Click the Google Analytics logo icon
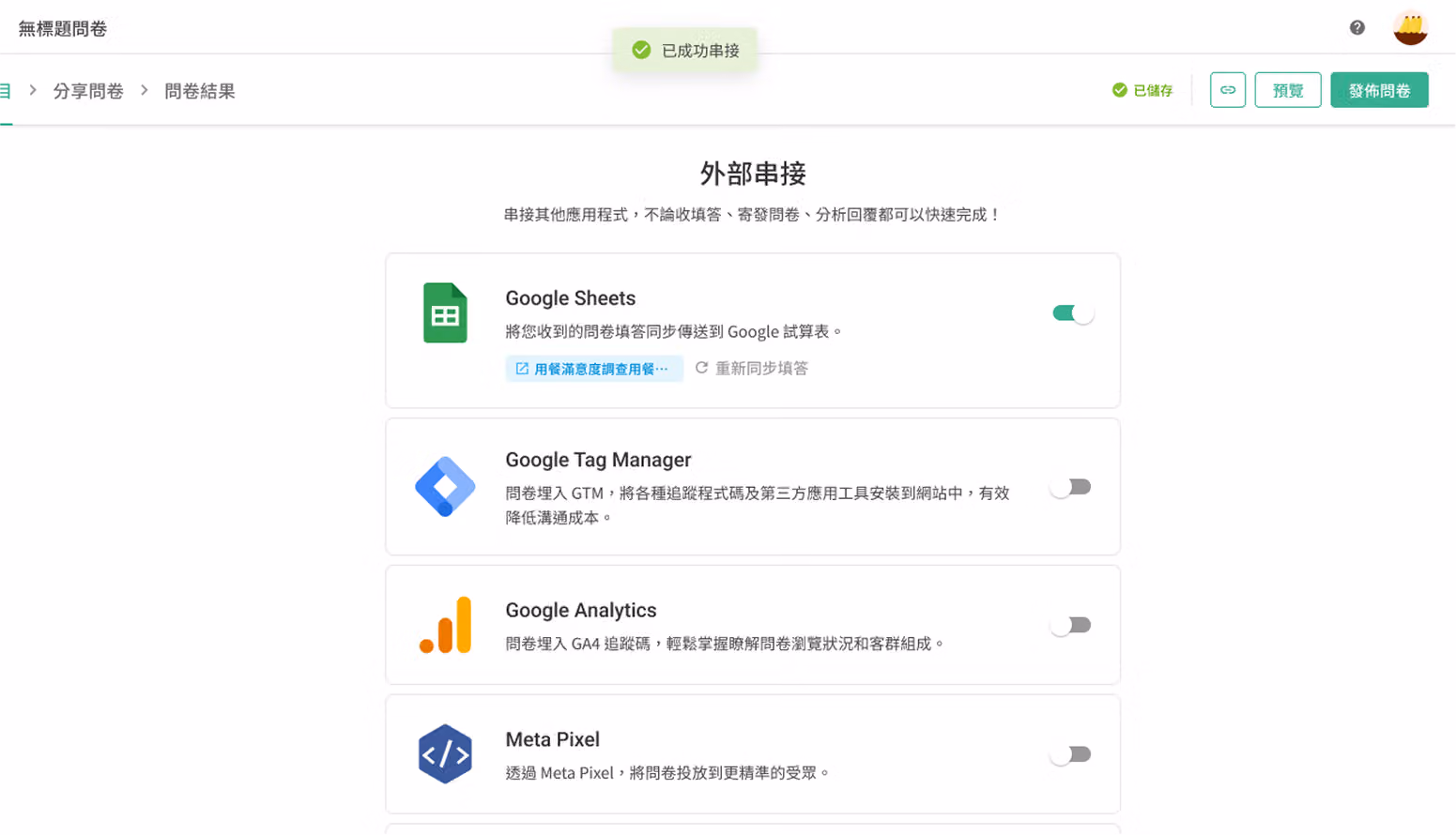Image resolution: width=1456 pixels, height=835 pixels. (x=445, y=625)
